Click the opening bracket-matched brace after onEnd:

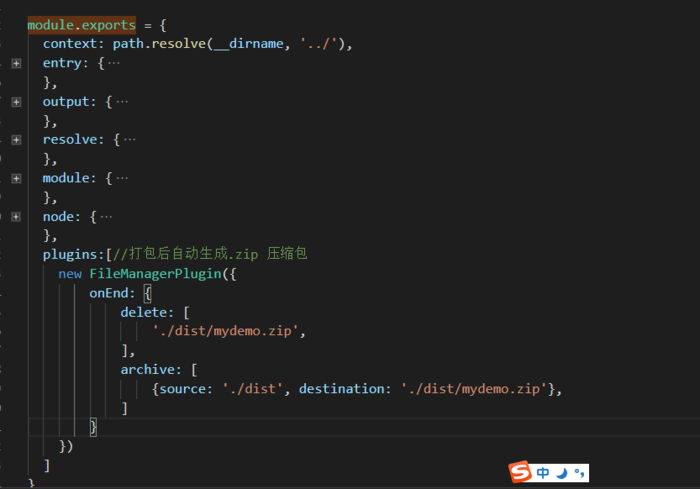[147, 293]
